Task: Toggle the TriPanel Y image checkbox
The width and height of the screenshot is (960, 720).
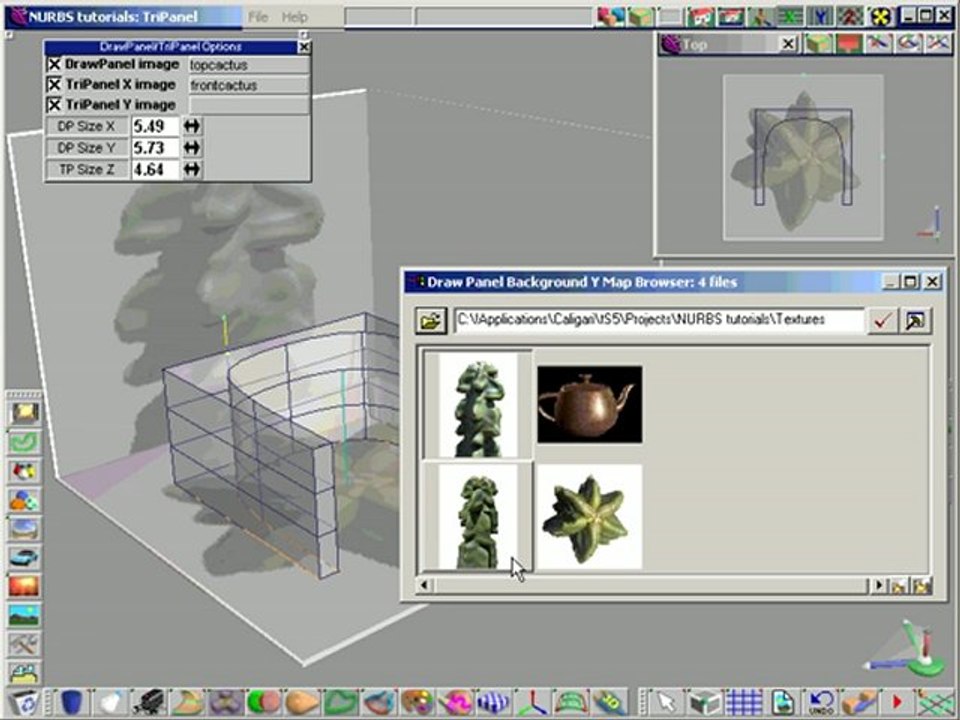Action: tap(54, 105)
